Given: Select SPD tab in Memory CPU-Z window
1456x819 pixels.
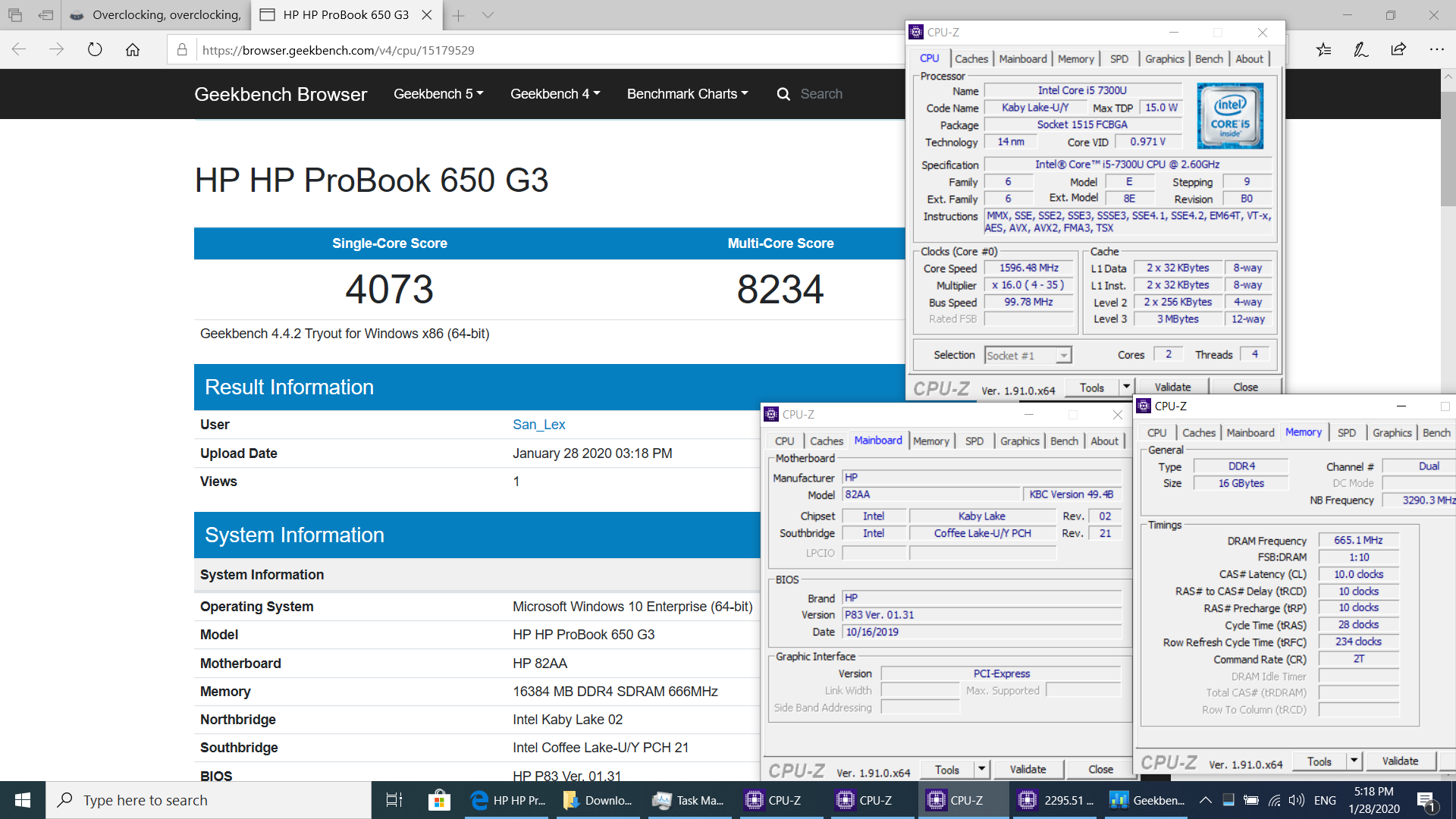Looking at the screenshot, I should click(x=1346, y=433).
